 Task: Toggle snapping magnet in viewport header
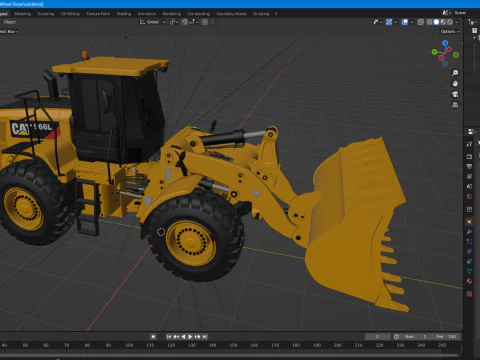point(185,22)
